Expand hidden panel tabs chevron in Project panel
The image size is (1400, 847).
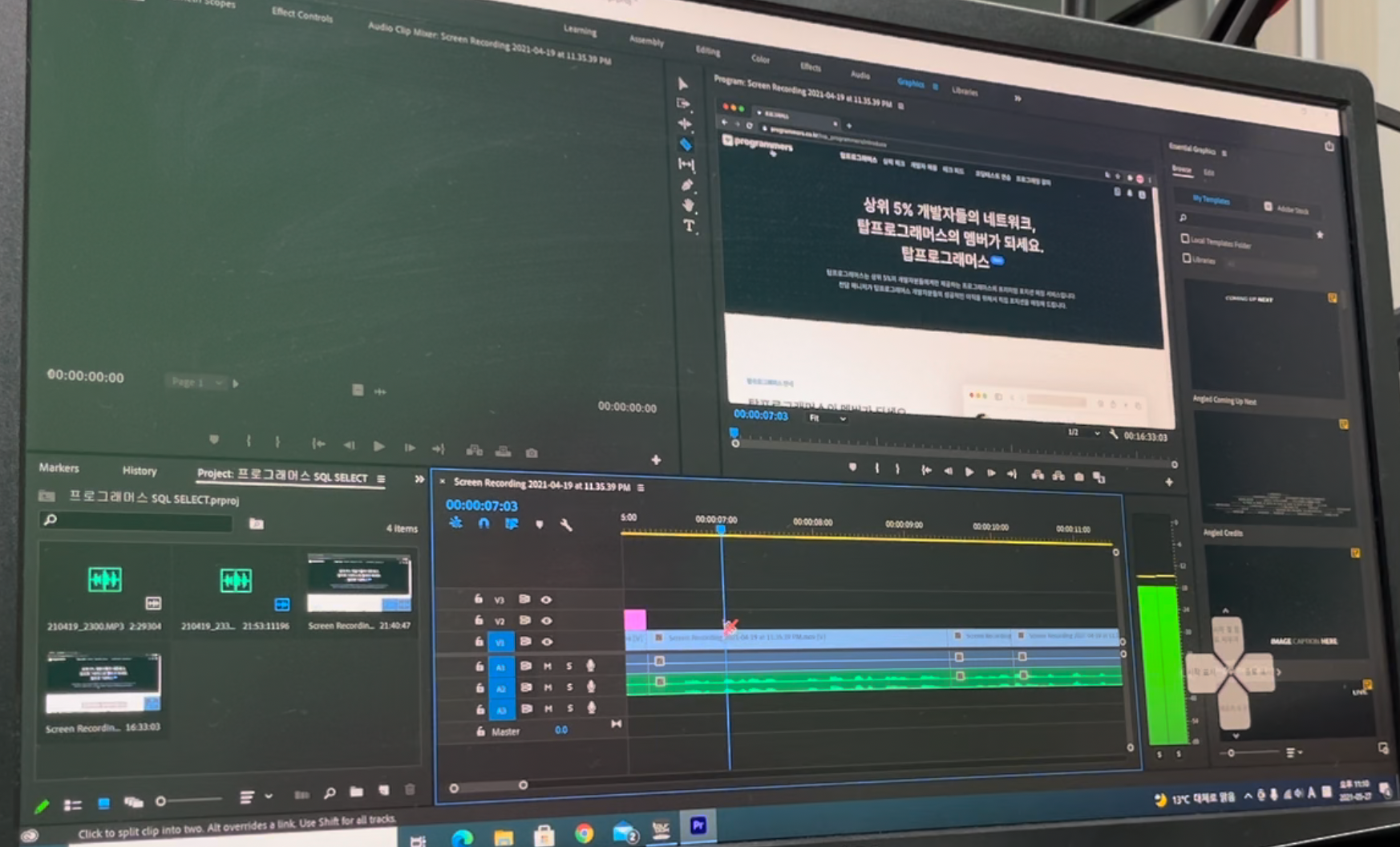(x=419, y=479)
